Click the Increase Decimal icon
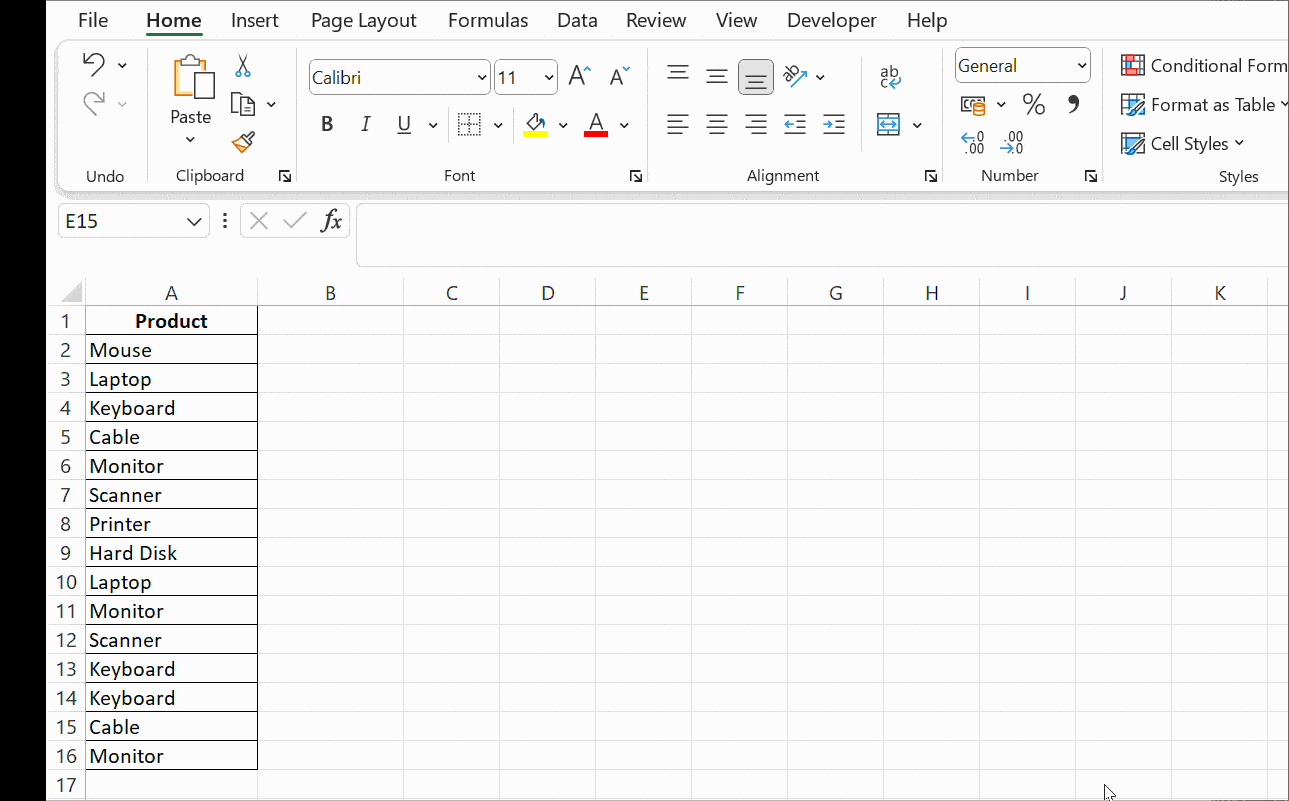 click(x=971, y=143)
